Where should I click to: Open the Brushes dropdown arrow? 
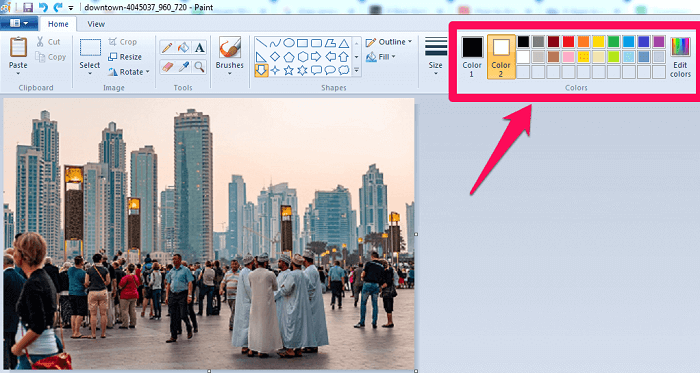click(230, 73)
